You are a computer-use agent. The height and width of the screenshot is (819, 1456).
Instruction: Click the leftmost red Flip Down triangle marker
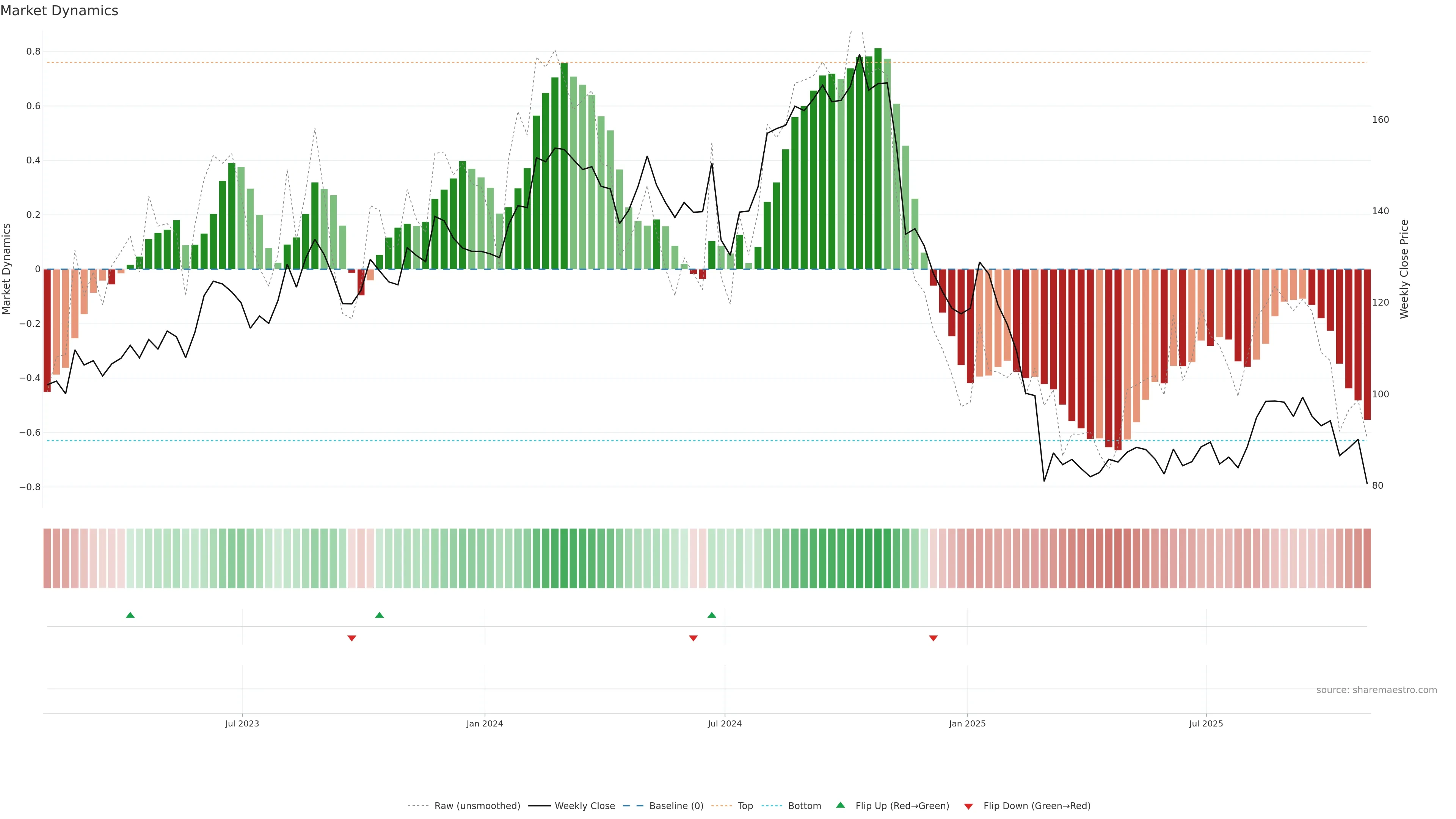[x=351, y=638]
